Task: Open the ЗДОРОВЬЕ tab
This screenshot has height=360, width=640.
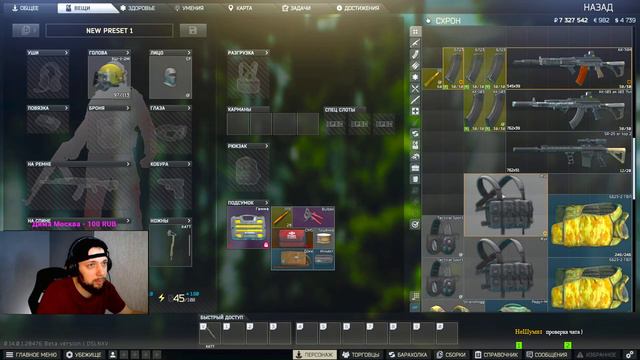Action: pyautogui.click(x=138, y=8)
